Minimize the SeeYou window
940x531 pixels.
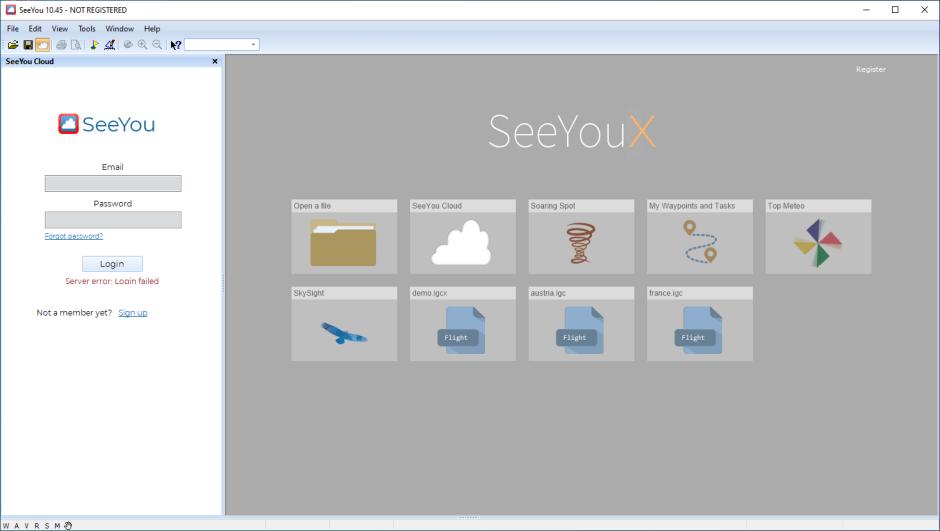pyautogui.click(x=866, y=10)
